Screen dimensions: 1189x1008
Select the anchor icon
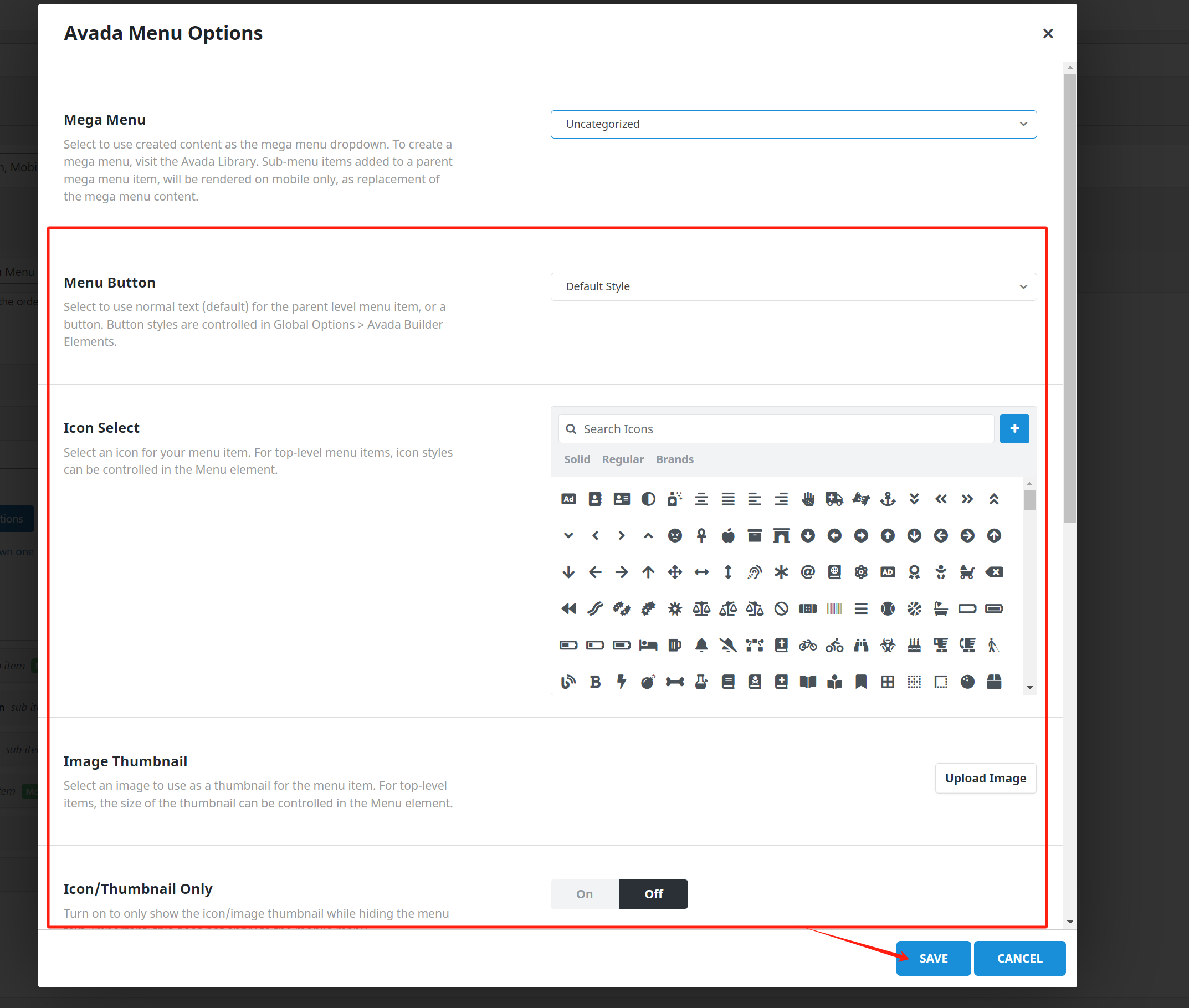888,499
